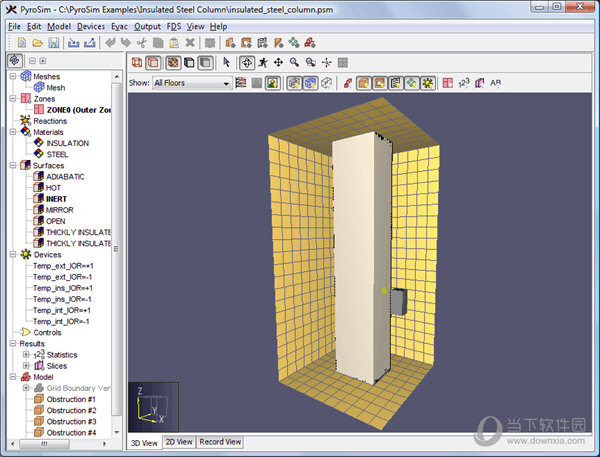Open the Output menu

pos(147,26)
